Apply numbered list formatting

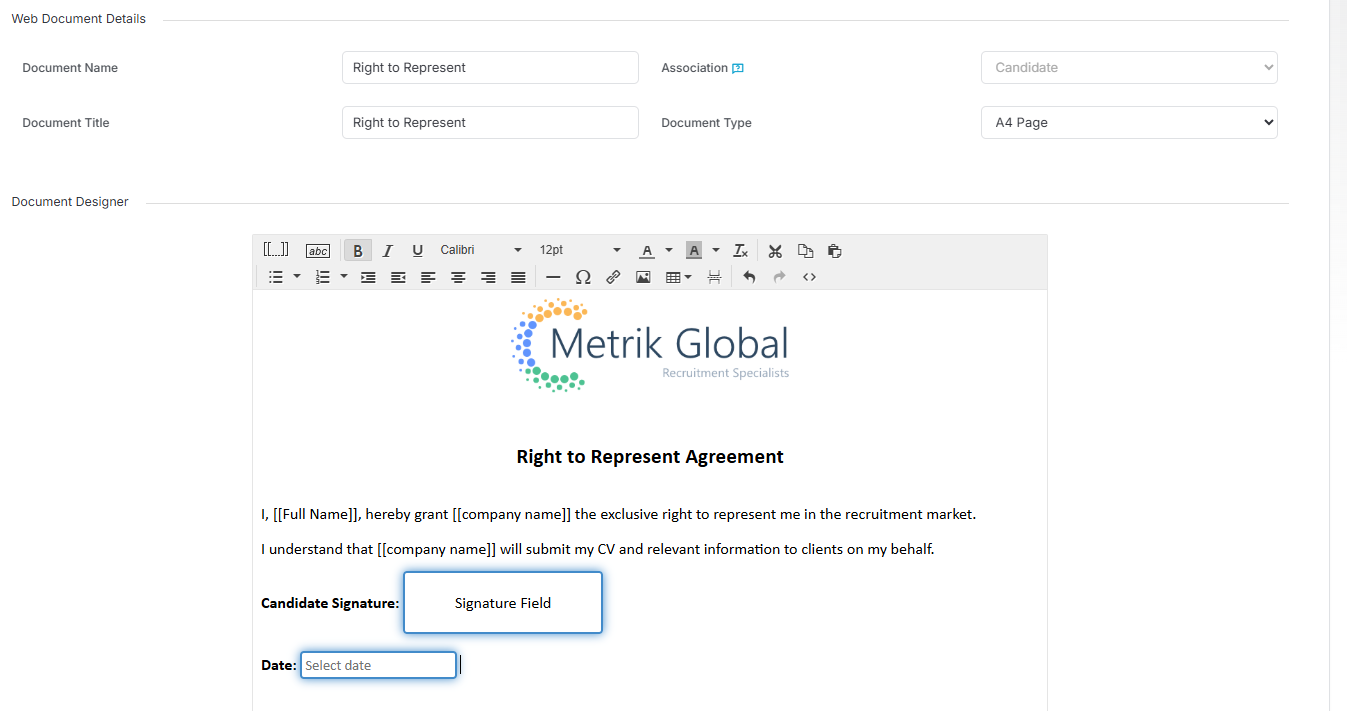323,277
